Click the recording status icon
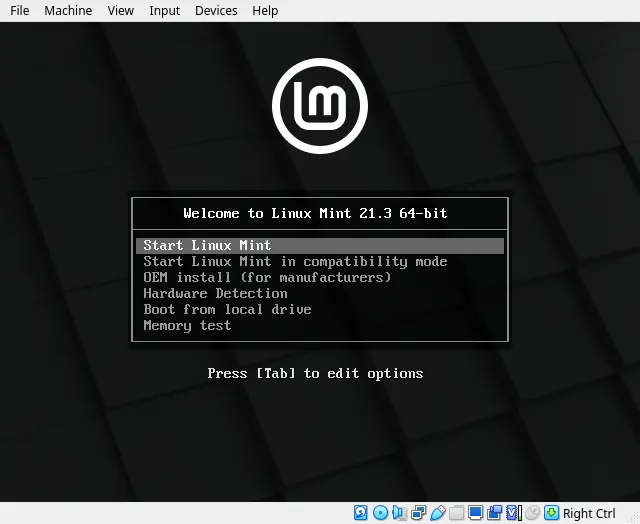The image size is (640, 524). click(x=494, y=513)
